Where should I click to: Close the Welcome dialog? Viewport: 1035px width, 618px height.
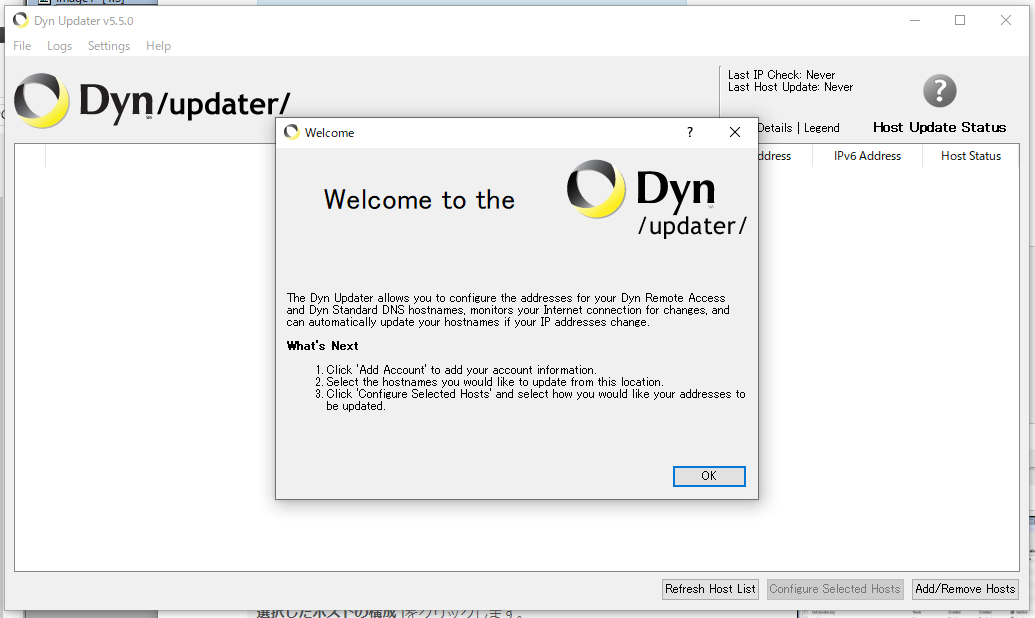[735, 132]
